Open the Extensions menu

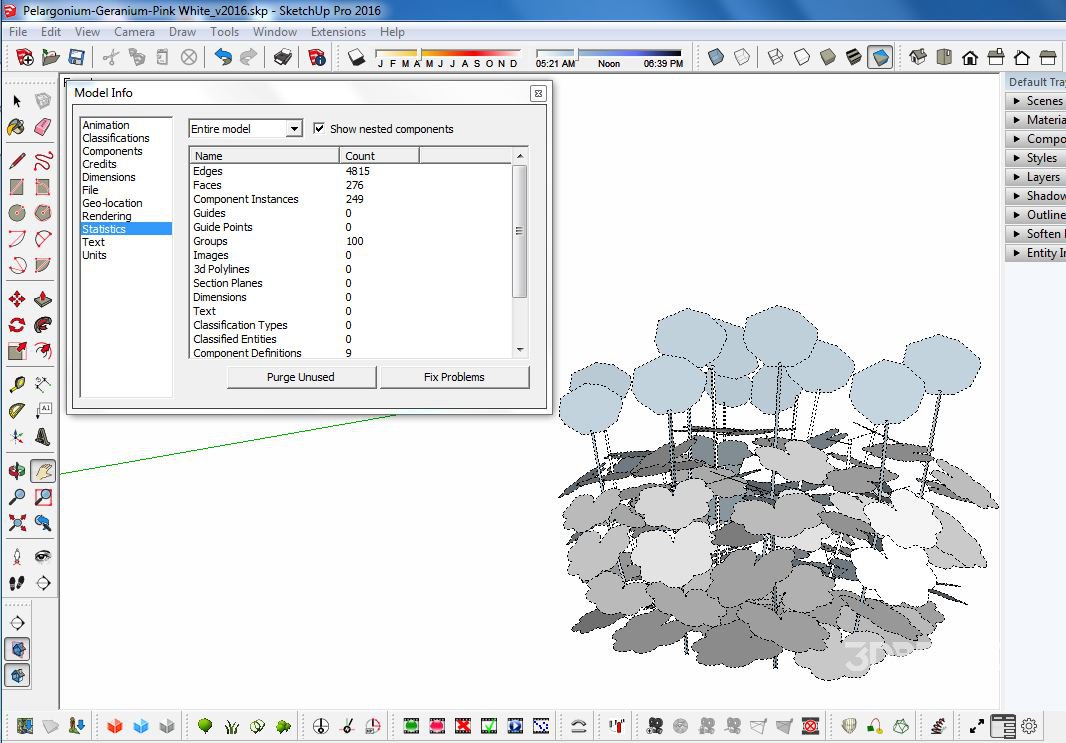338,31
